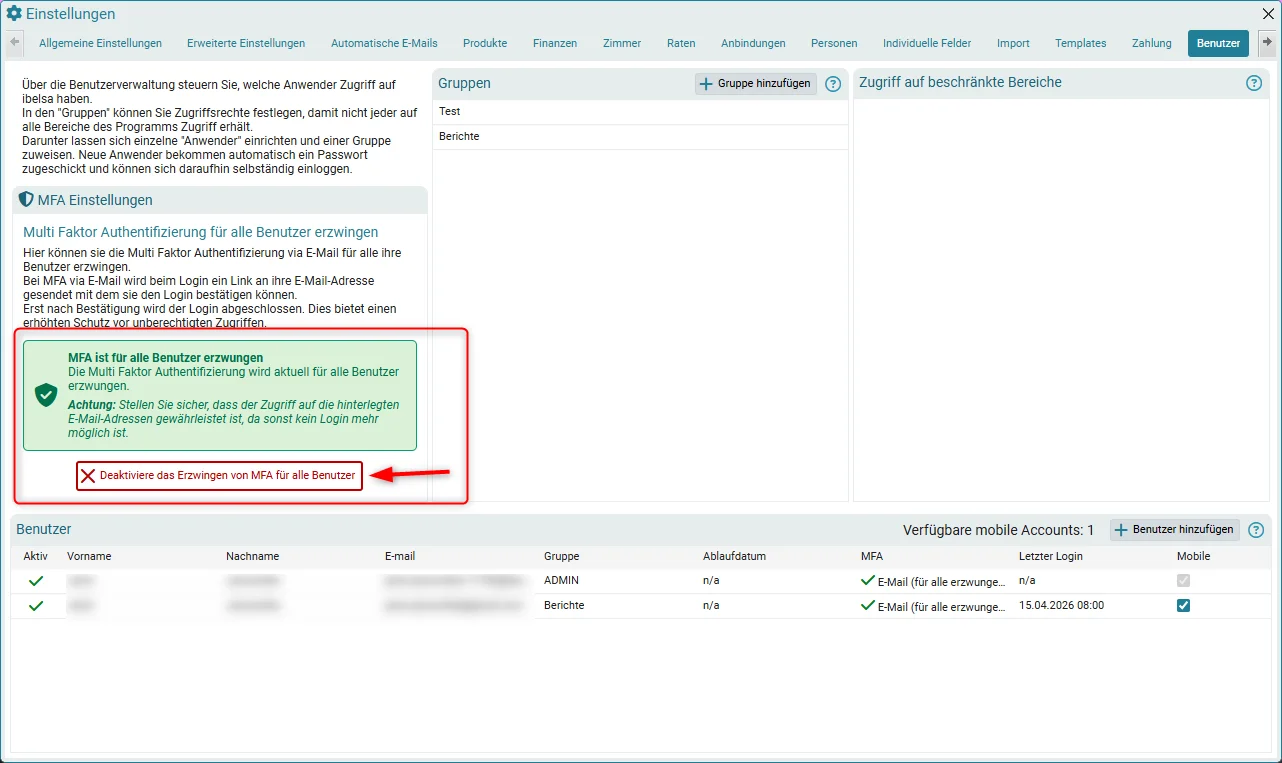Close the Einstellungen window
Image resolution: width=1282 pixels, height=763 pixels.
coord(1268,14)
